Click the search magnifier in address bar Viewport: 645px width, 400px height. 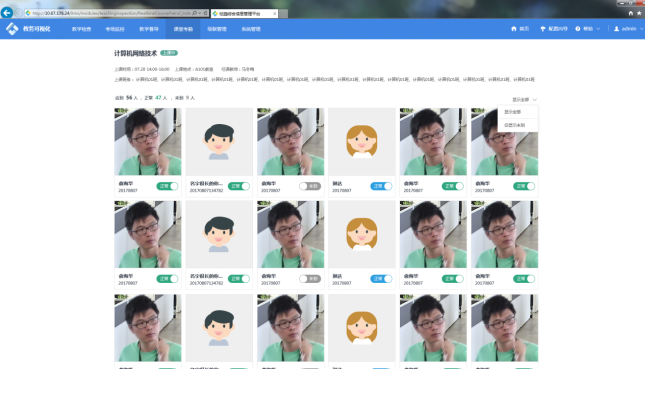pyautogui.click(x=195, y=13)
